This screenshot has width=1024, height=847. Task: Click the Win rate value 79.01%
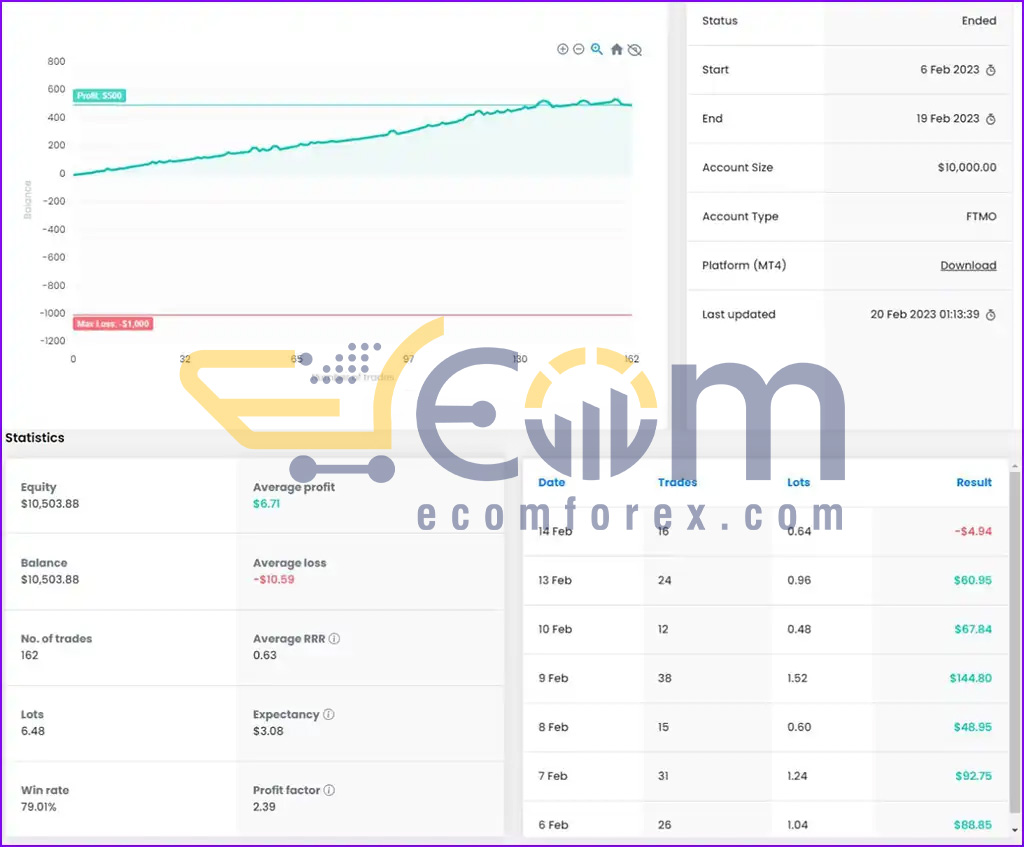tap(39, 807)
